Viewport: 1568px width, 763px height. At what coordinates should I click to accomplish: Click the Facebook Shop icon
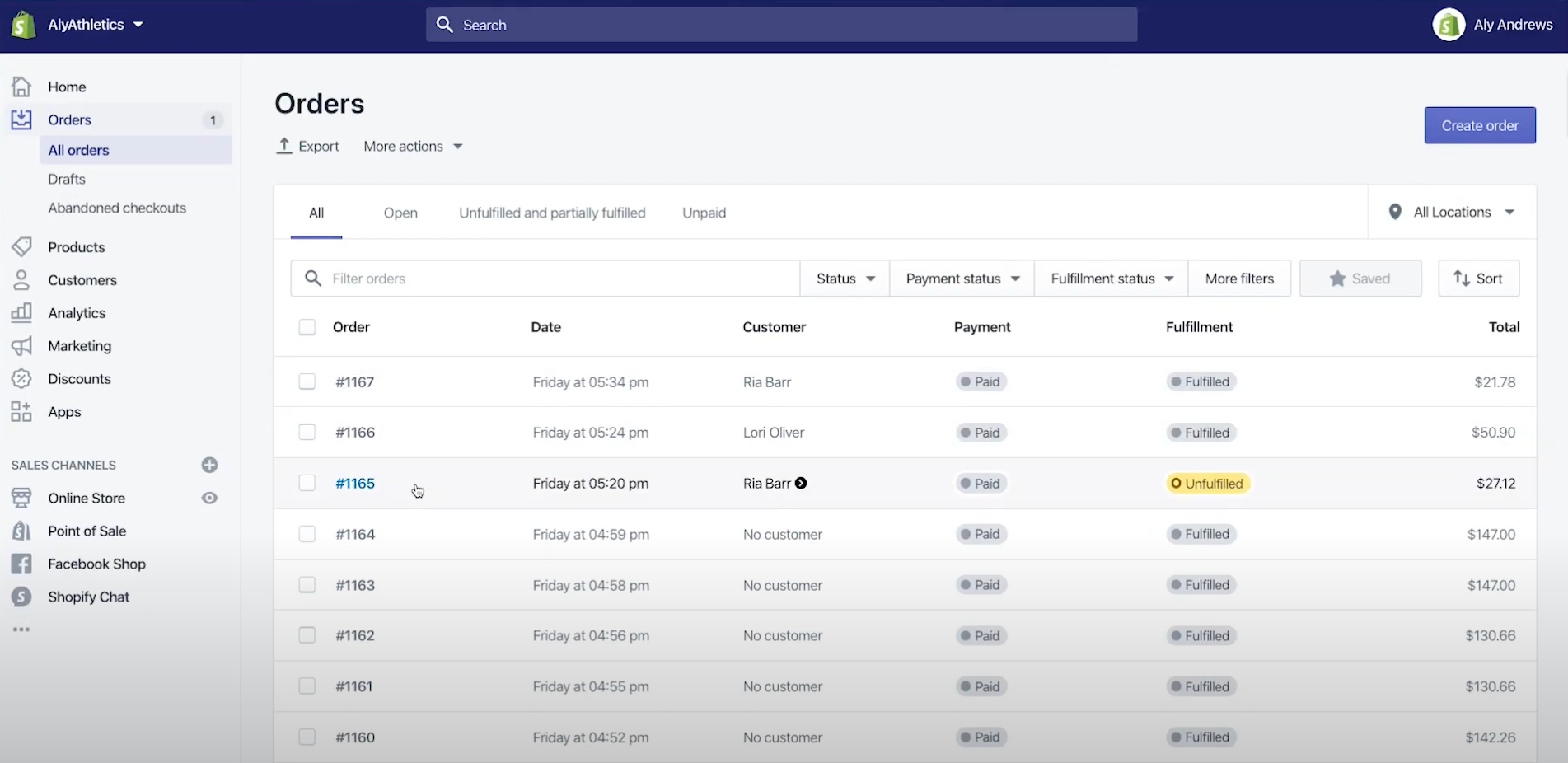(21, 564)
